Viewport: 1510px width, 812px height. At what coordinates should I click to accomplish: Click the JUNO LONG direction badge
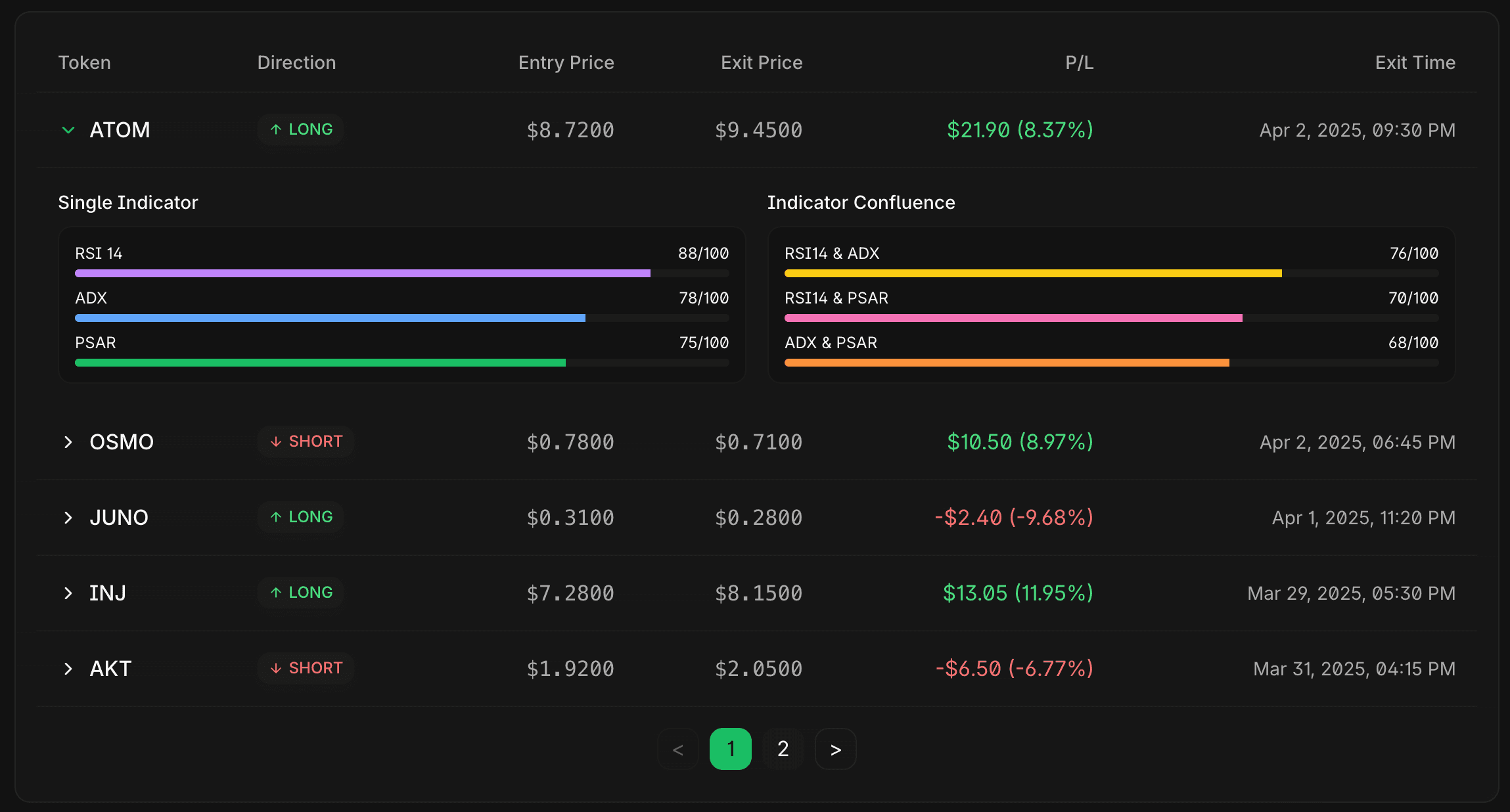[301, 517]
